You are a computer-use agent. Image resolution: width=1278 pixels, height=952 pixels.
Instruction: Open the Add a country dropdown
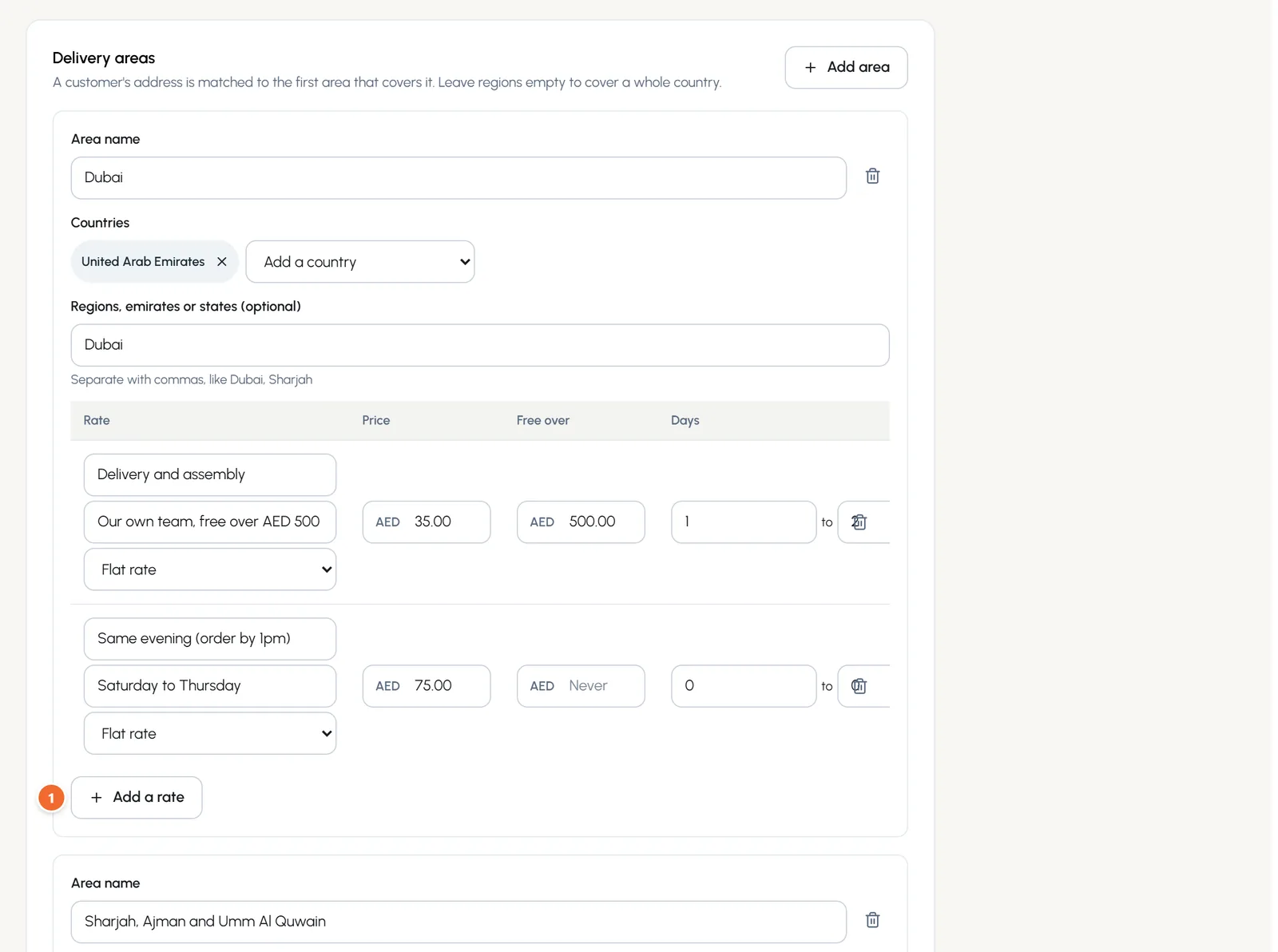click(360, 262)
